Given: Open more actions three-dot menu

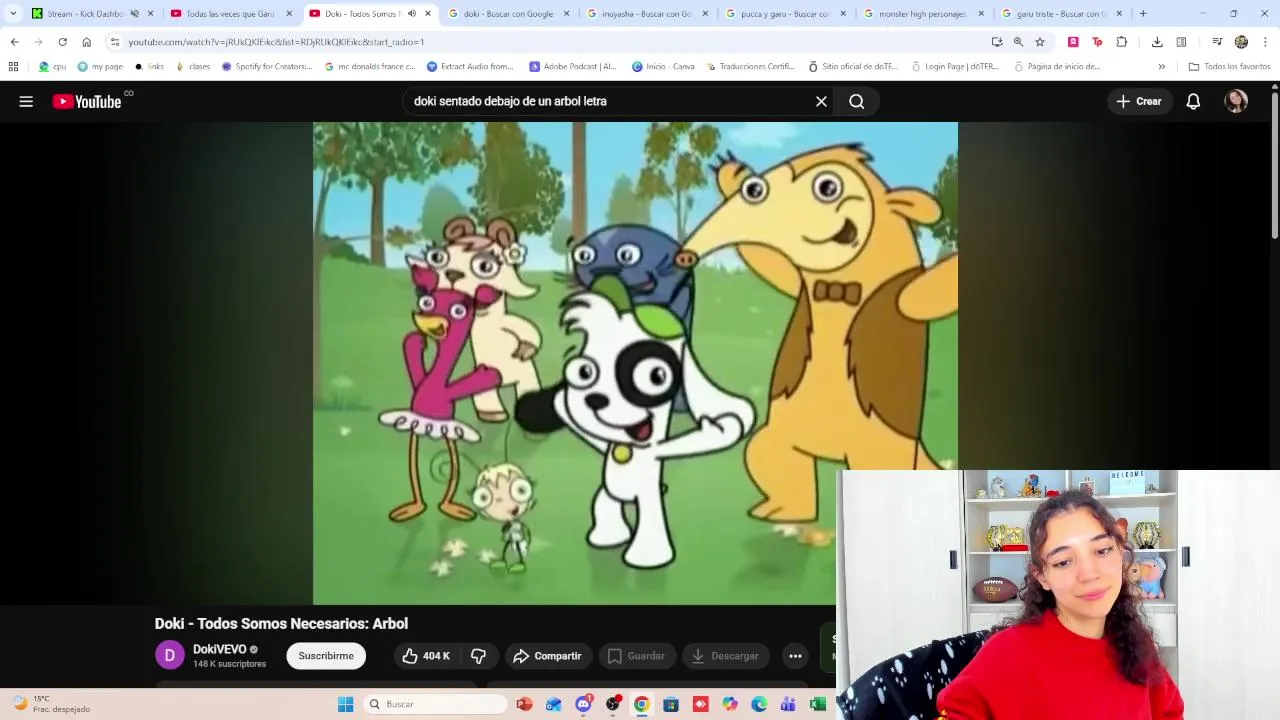Looking at the screenshot, I should 795,656.
